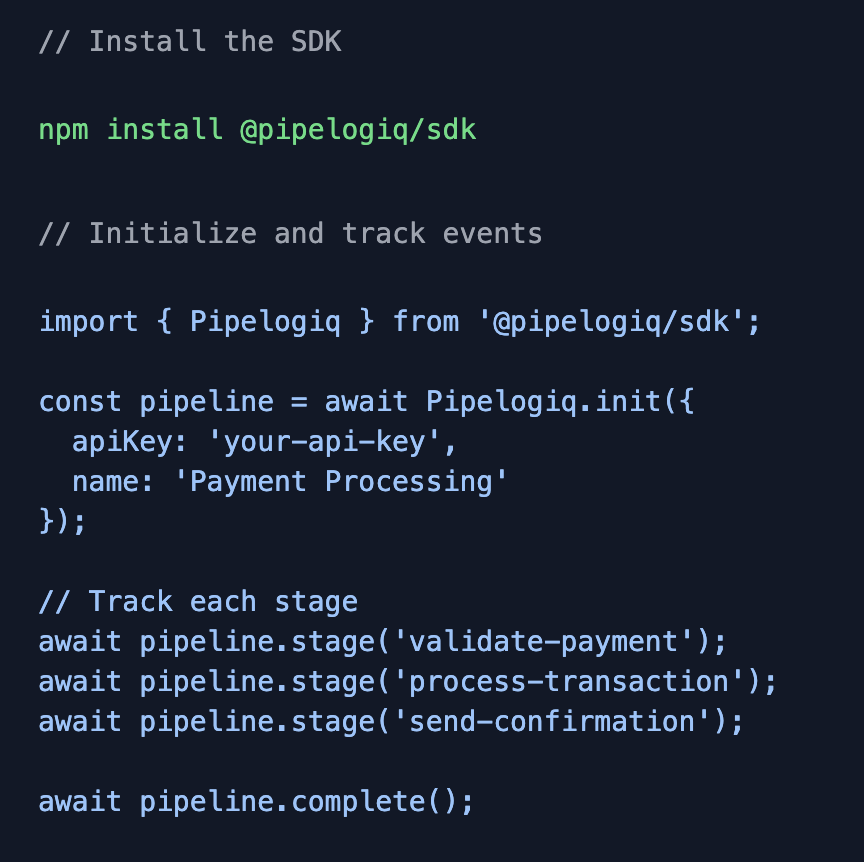This screenshot has height=862, width=864.
Task: Click the name property line
Action: pos(290,482)
